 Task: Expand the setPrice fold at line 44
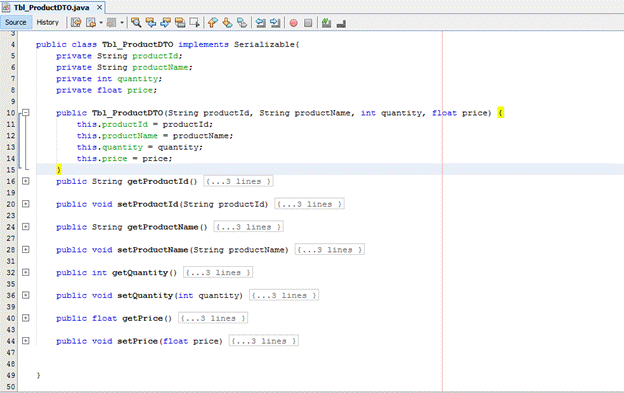pos(25,340)
